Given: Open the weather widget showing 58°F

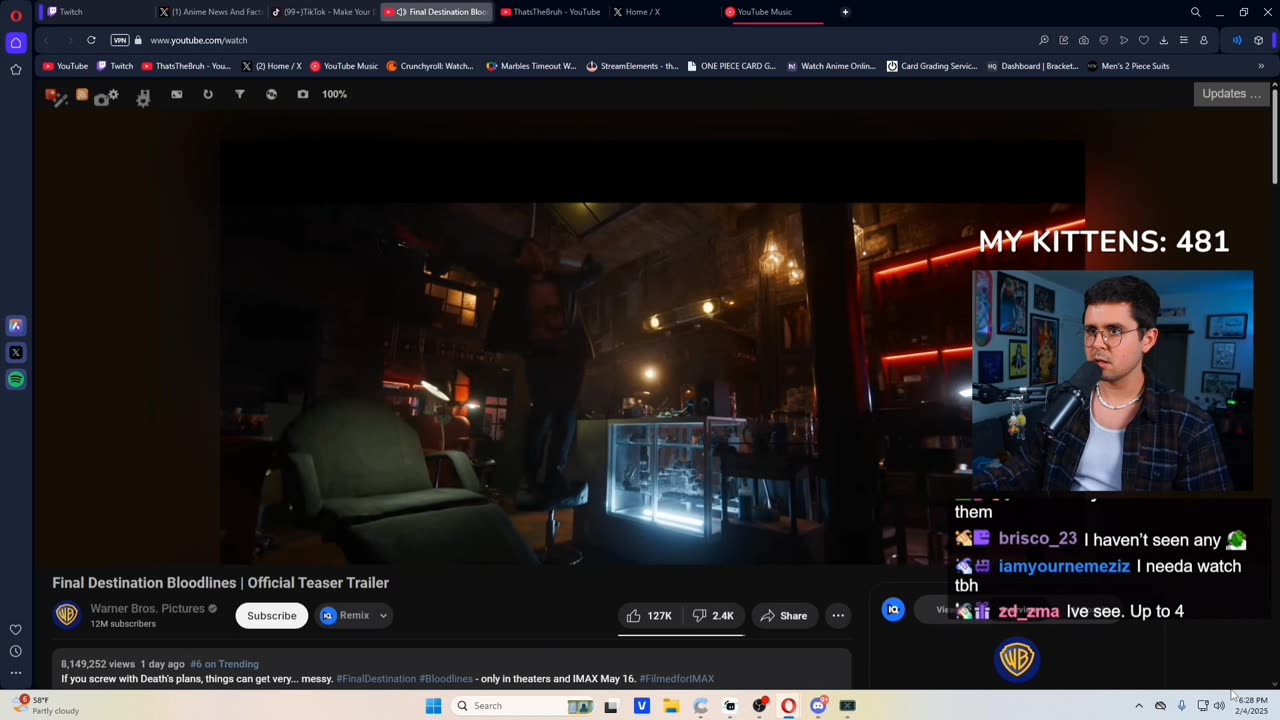Looking at the screenshot, I should tap(45, 706).
